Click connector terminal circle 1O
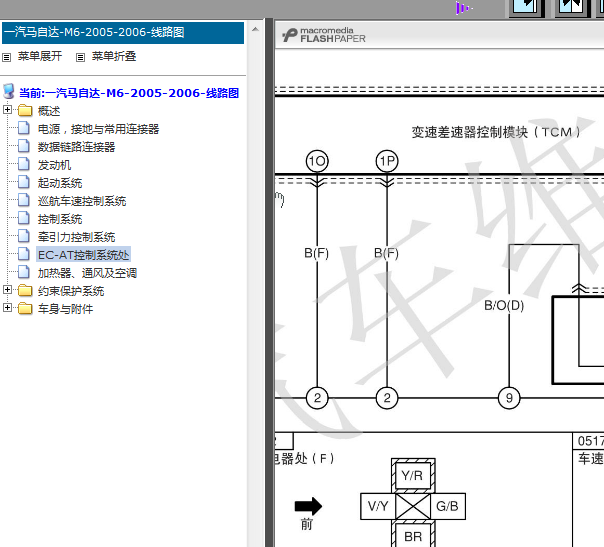The image size is (604, 547). coord(317,161)
